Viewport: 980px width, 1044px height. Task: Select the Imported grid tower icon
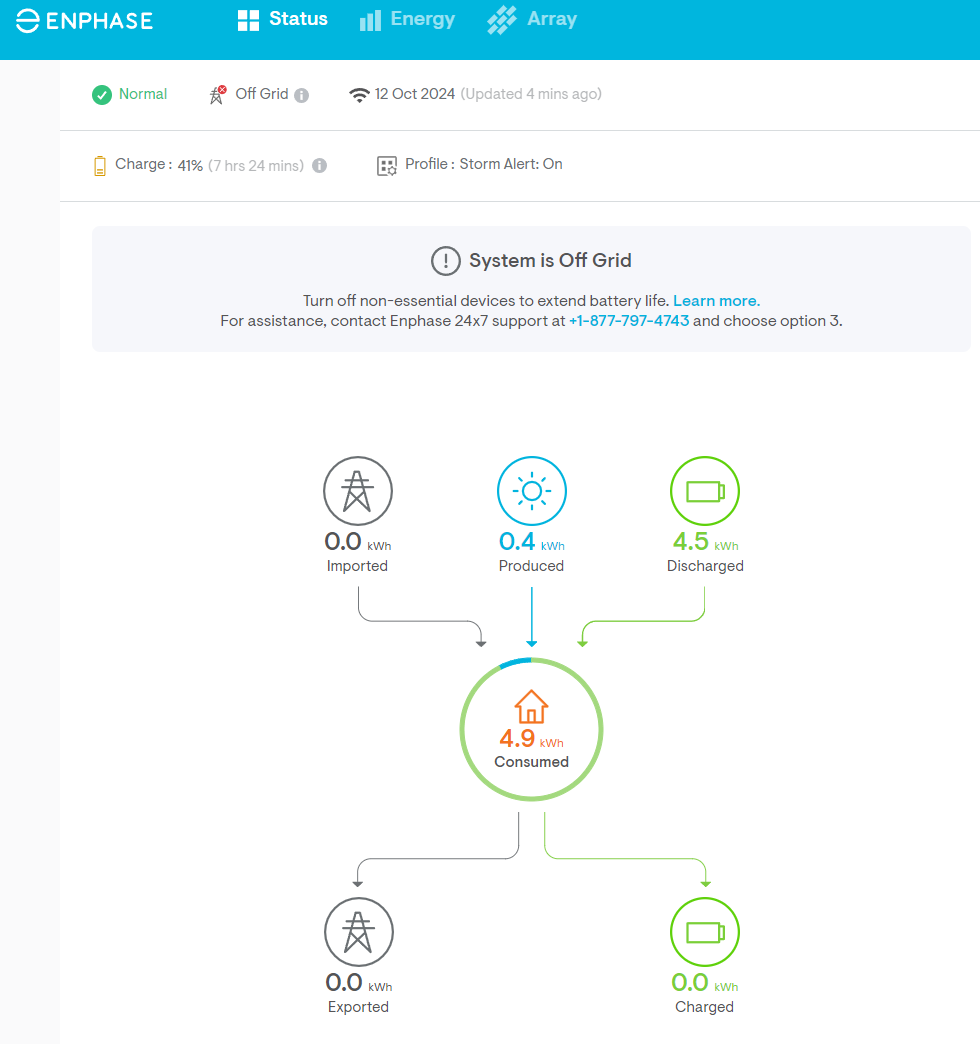click(x=357, y=491)
